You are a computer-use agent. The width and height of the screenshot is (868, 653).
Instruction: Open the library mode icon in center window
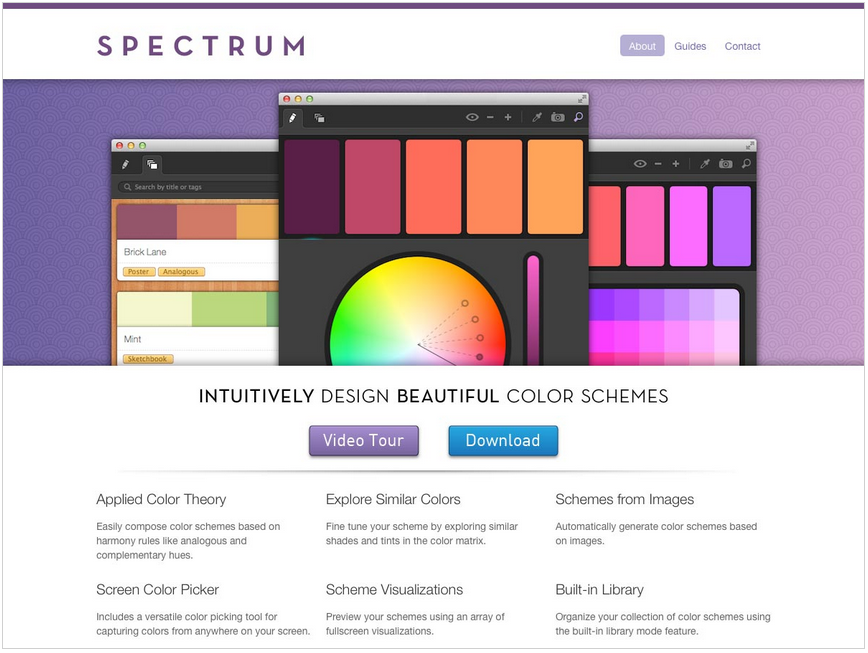(x=319, y=117)
